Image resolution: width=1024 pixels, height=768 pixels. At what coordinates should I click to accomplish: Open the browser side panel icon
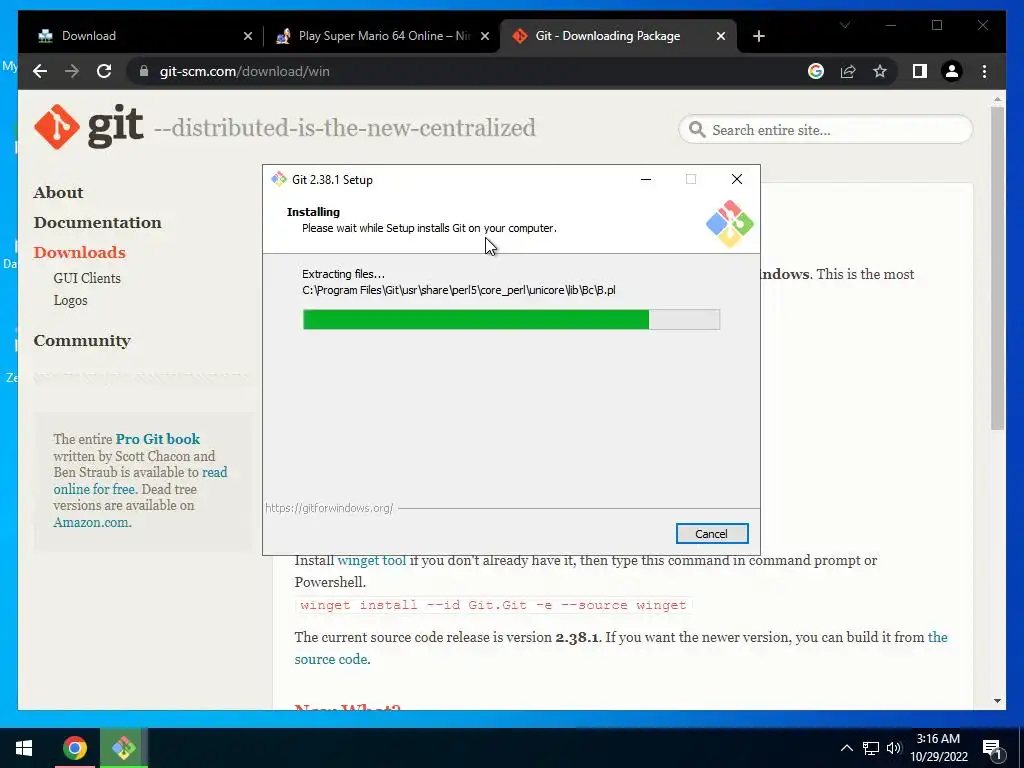pyautogui.click(x=920, y=71)
